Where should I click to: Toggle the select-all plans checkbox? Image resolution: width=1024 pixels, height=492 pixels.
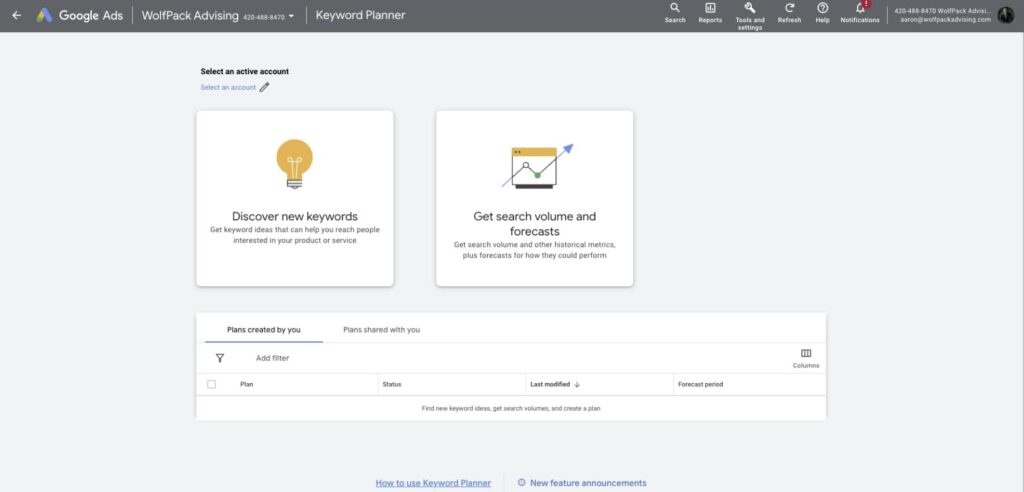pyautogui.click(x=211, y=384)
